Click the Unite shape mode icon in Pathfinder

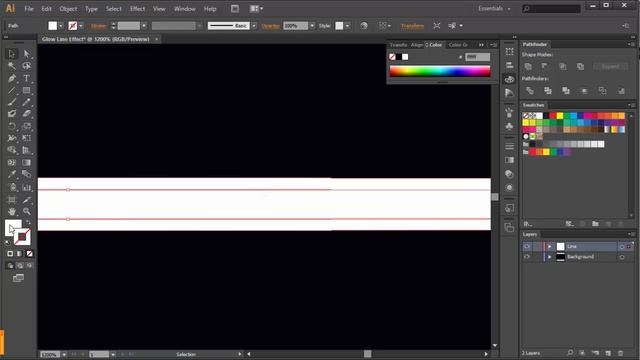[528, 66]
